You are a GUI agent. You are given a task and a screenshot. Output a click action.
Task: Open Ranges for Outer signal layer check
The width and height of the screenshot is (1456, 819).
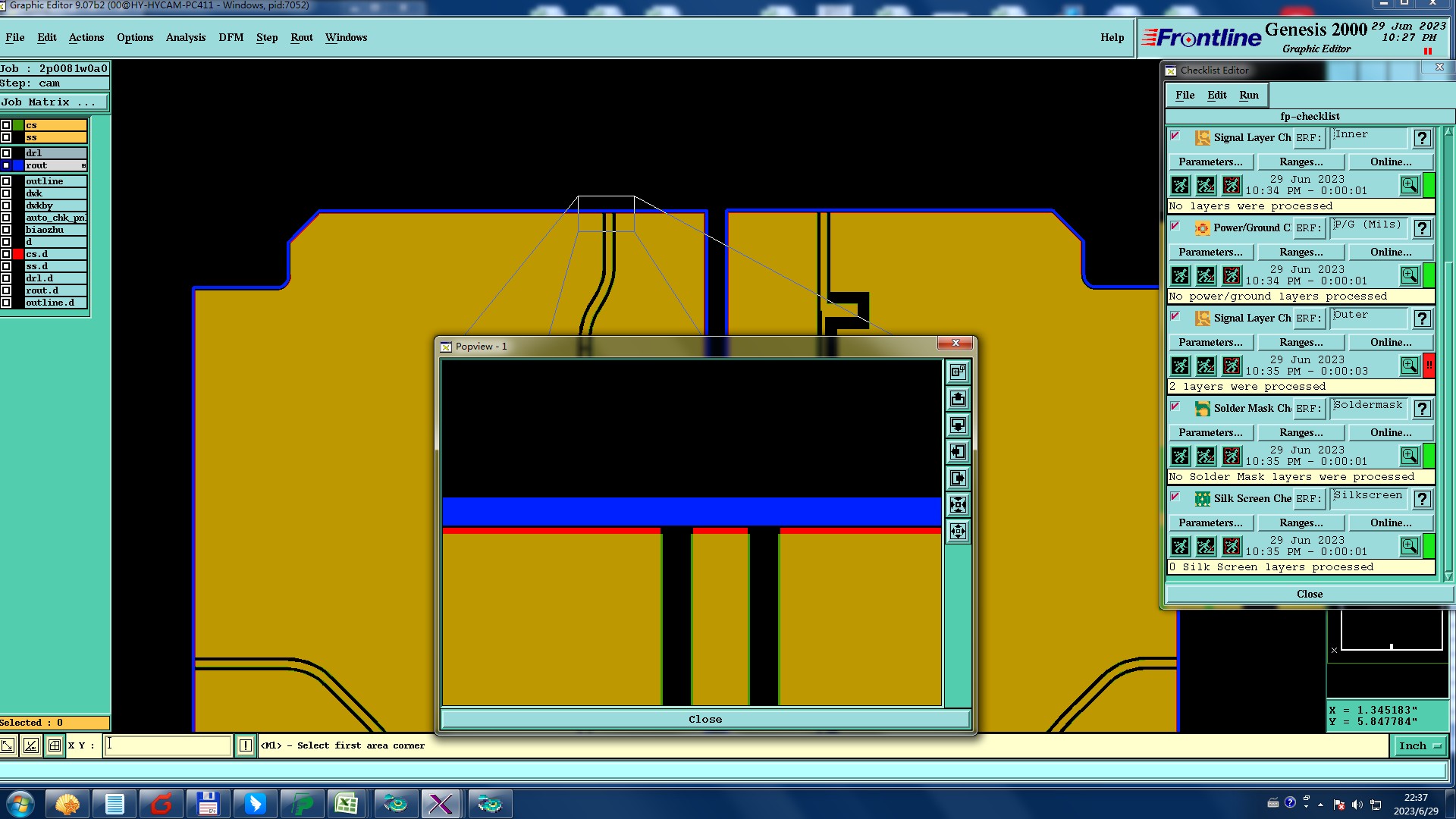[x=1301, y=343]
